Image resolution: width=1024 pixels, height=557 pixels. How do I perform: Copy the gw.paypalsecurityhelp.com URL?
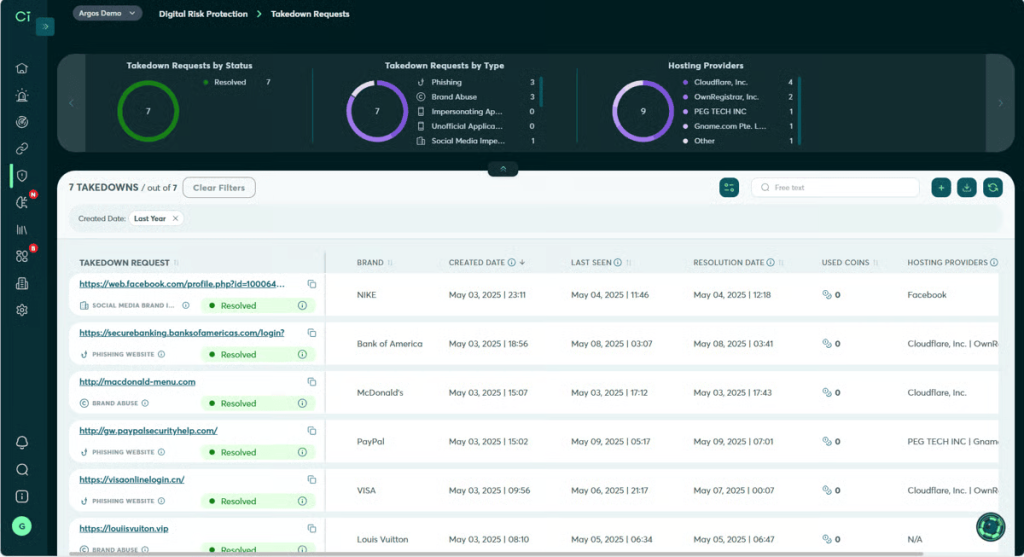tap(312, 431)
